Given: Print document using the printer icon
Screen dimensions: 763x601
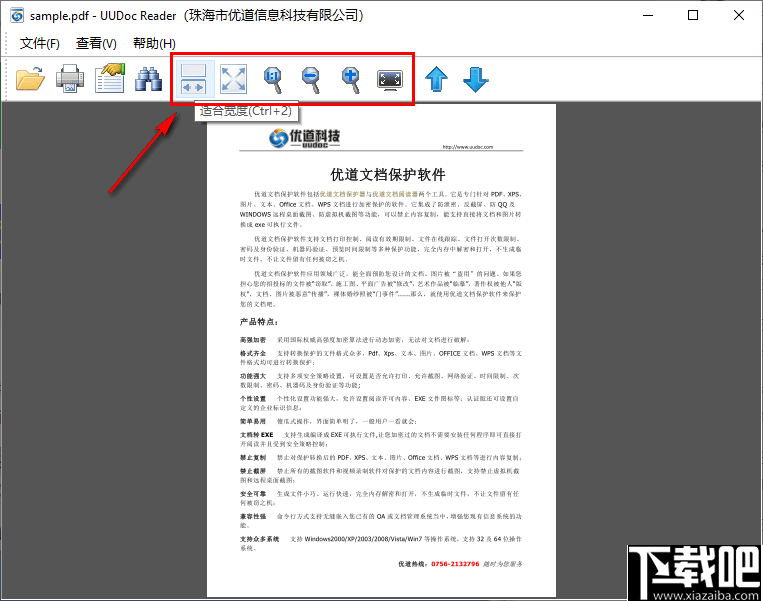Looking at the screenshot, I should (70, 79).
